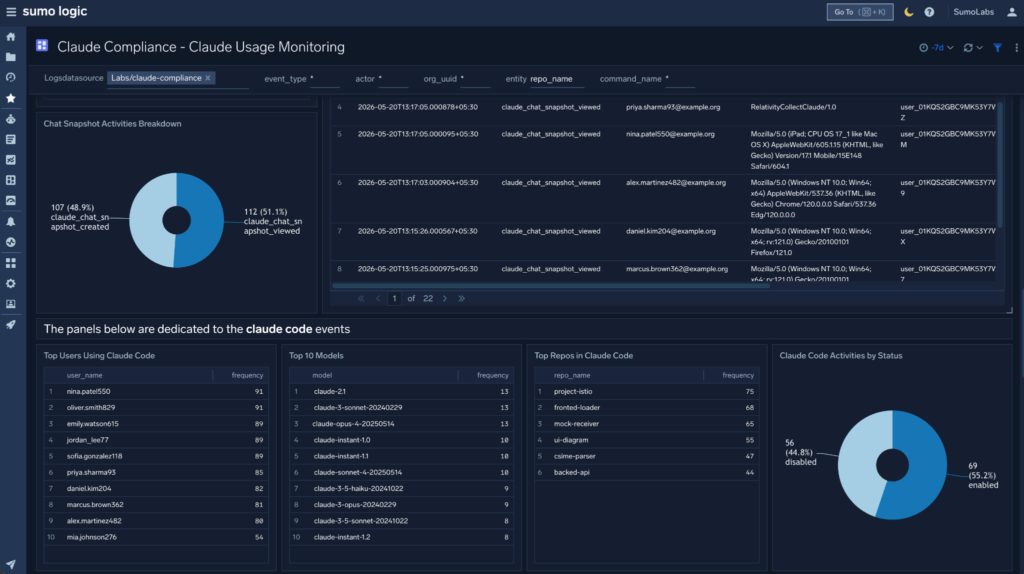
Task: Open Recents clock icon in sidebar
Action: point(11,77)
